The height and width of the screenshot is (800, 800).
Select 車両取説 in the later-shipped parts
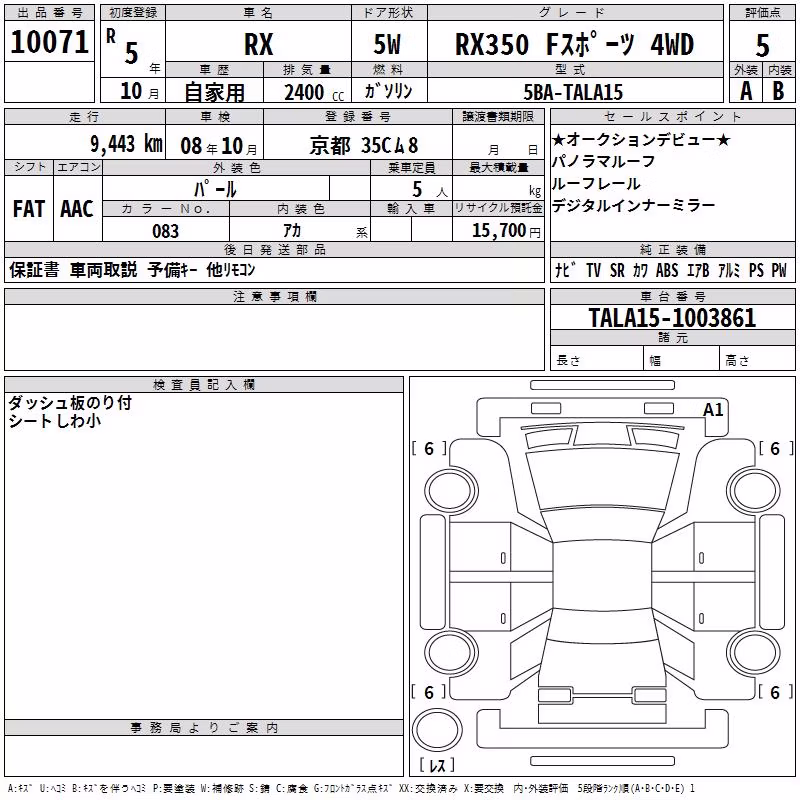(x=104, y=269)
